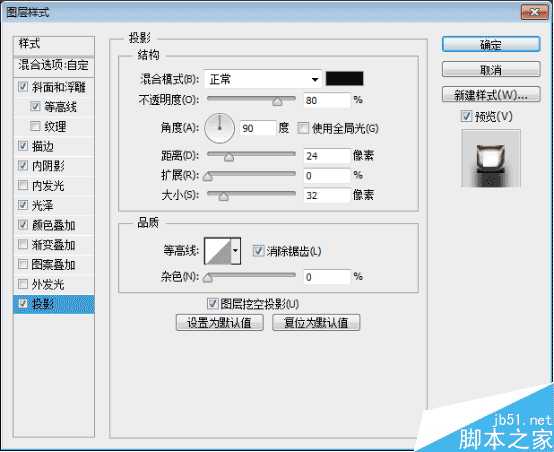Click the 不透明度 value field
This screenshot has height=452, width=554.
coord(327,100)
